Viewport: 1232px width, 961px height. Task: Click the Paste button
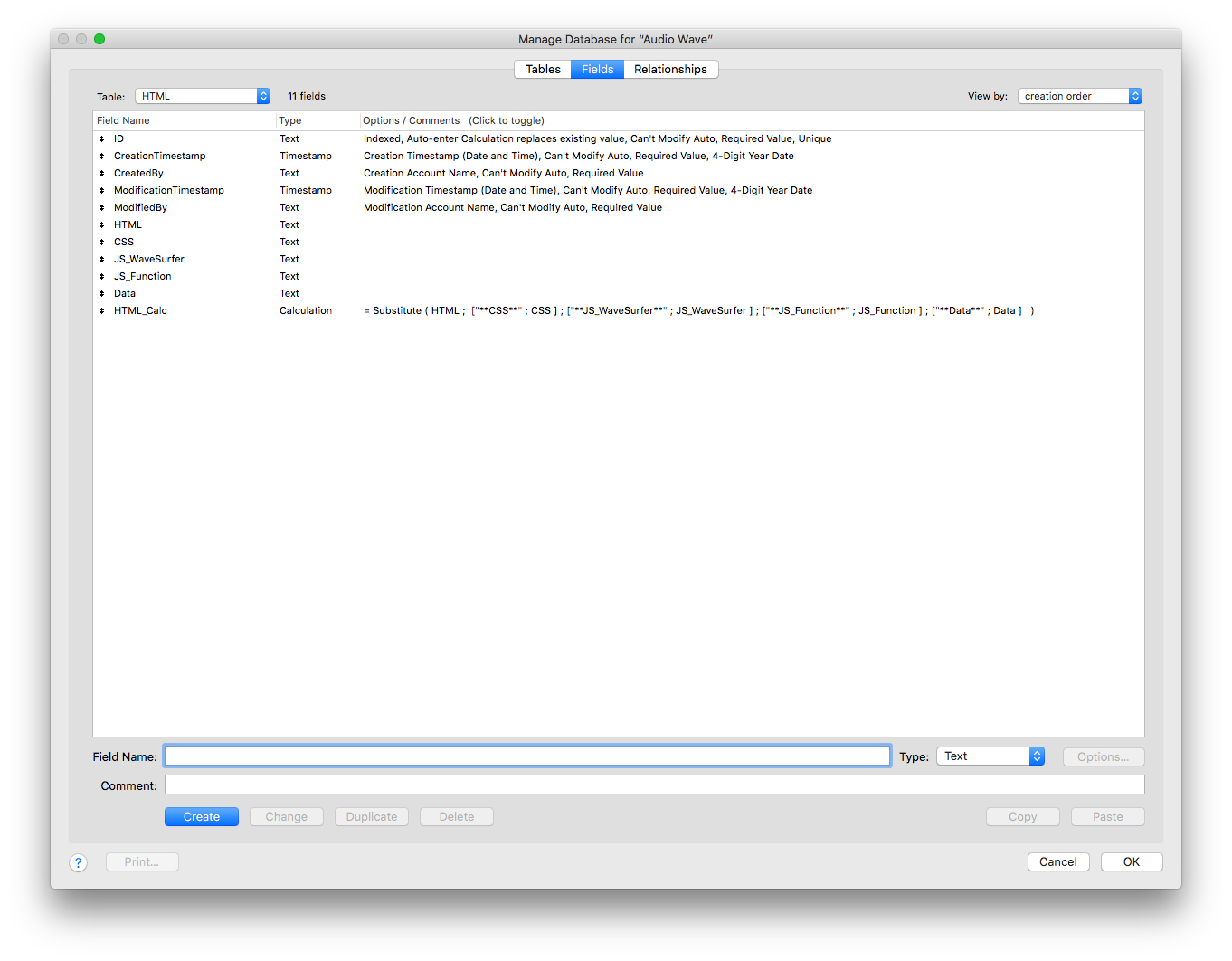[1108, 816]
